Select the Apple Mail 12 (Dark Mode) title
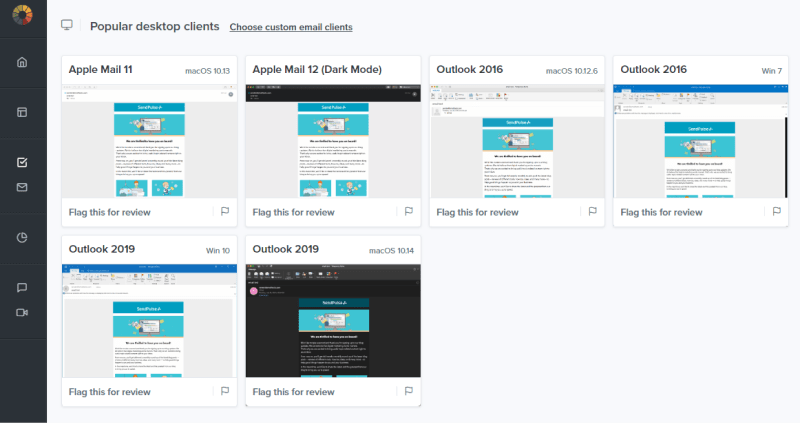 click(317, 69)
